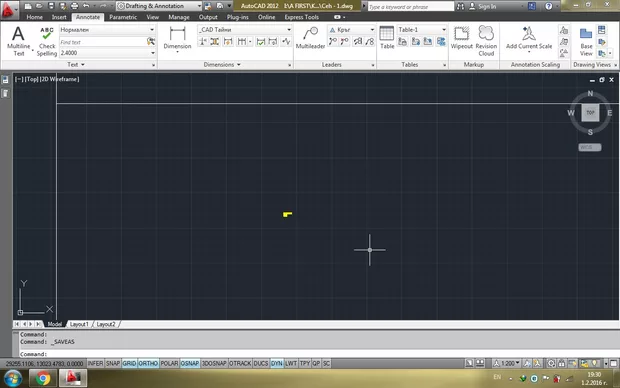Toggle ORTHO mode in status bar
Screen dimensions: 620x388
coord(148,363)
